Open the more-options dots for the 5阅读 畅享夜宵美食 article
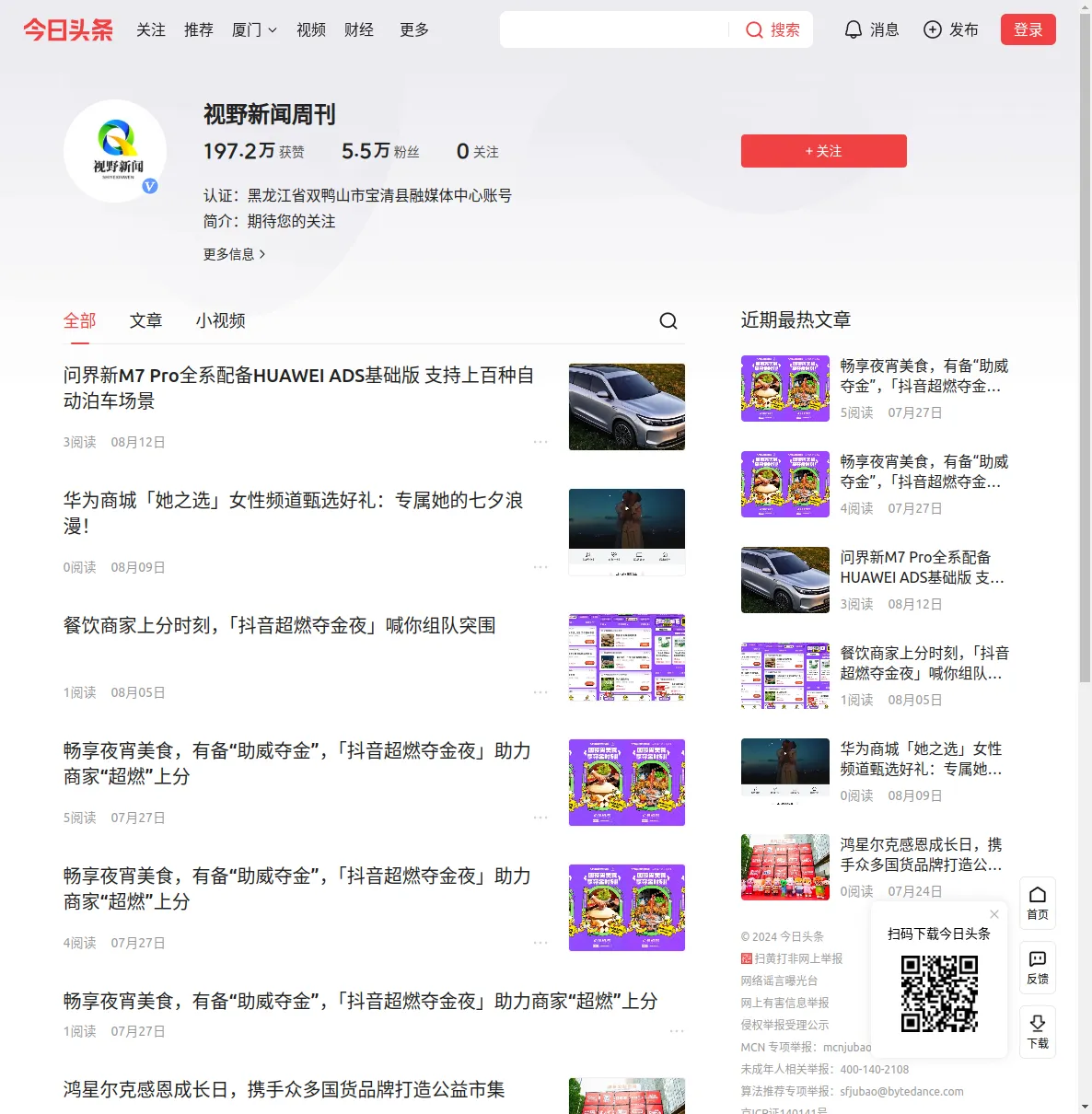 (540, 818)
